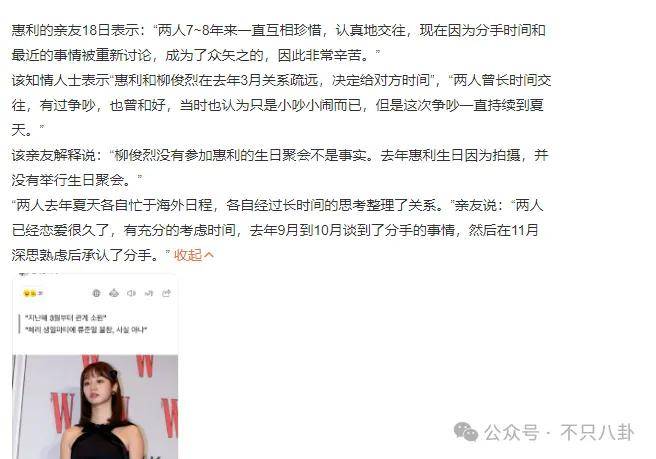Open the photo of the woman in a black dress
Screen dimensions: 656x459
tap(95, 407)
